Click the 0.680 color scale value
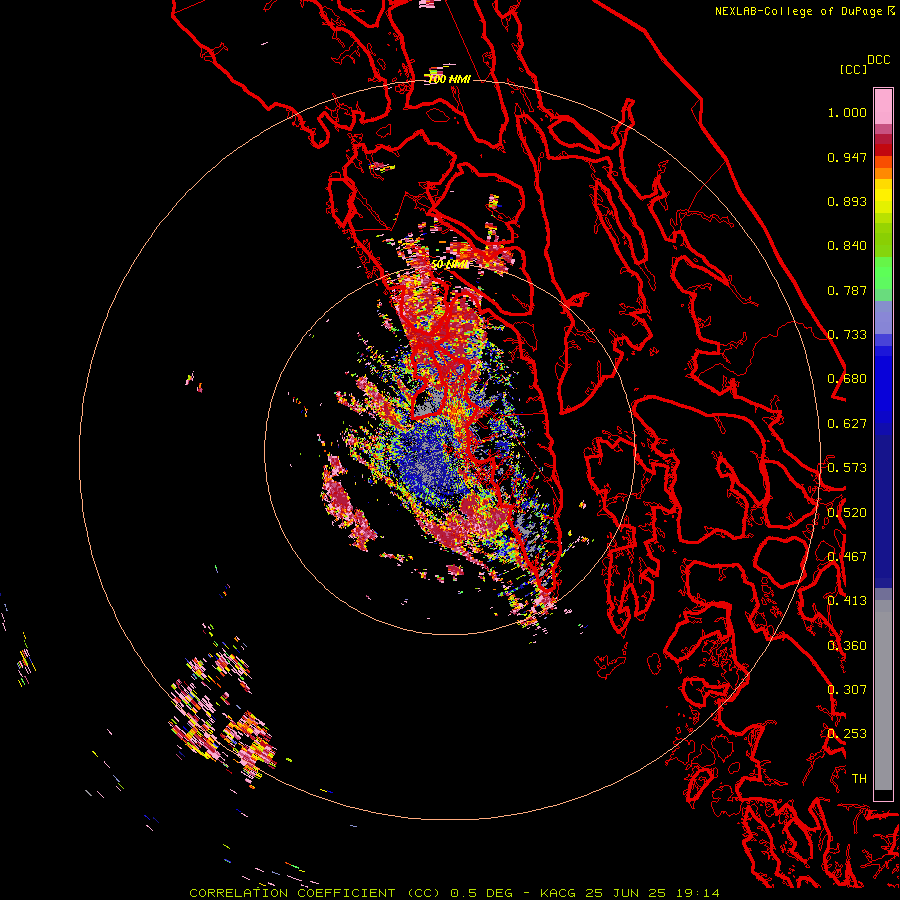The height and width of the screenshot is (900, 900). tap(847, 379)
